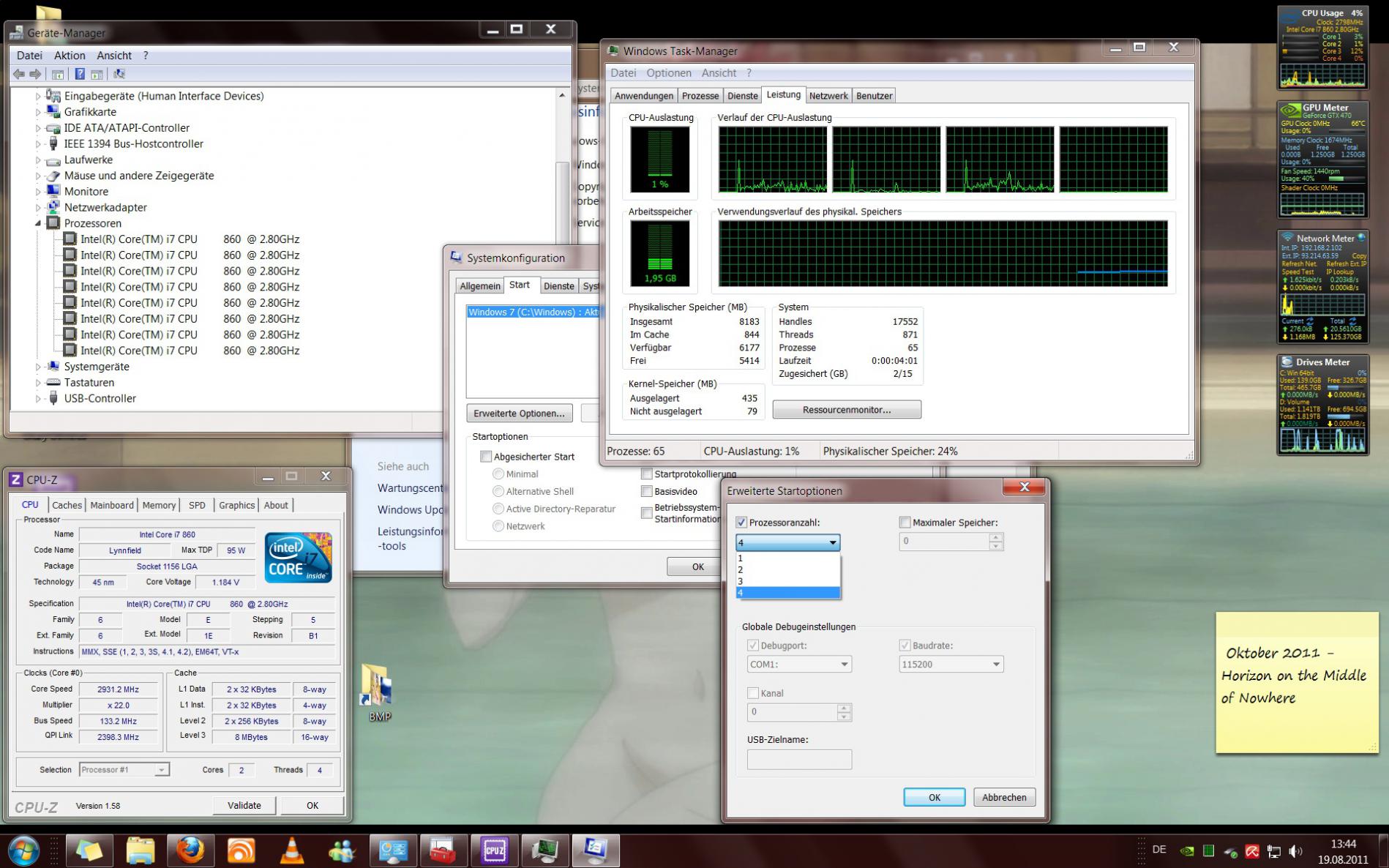
Task: Enable the Basisvideo checkbox
Action: click(x=647, y=491)
